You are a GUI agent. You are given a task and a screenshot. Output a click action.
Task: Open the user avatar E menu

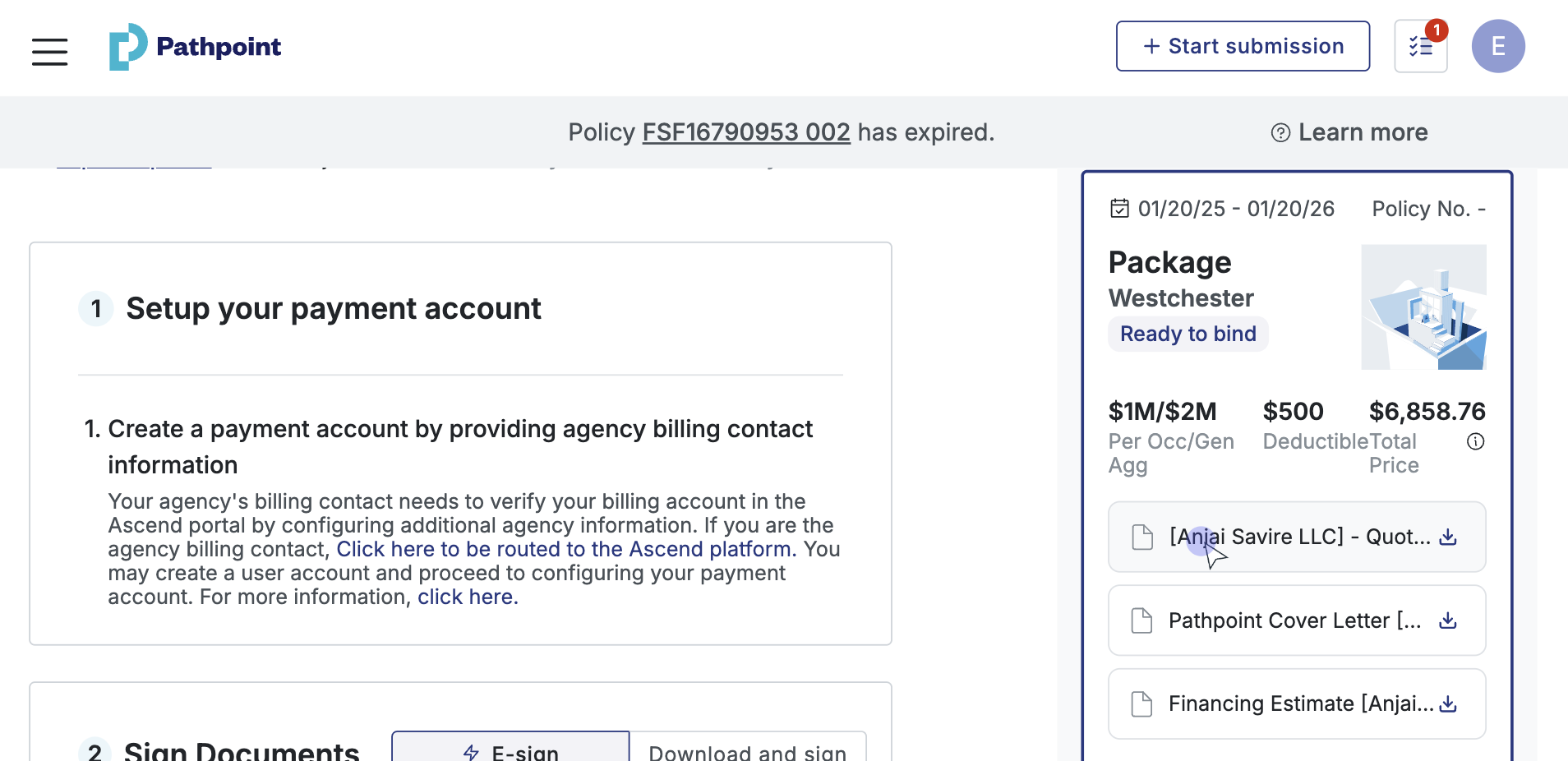pyautogui.click(x=1497, y=47)
